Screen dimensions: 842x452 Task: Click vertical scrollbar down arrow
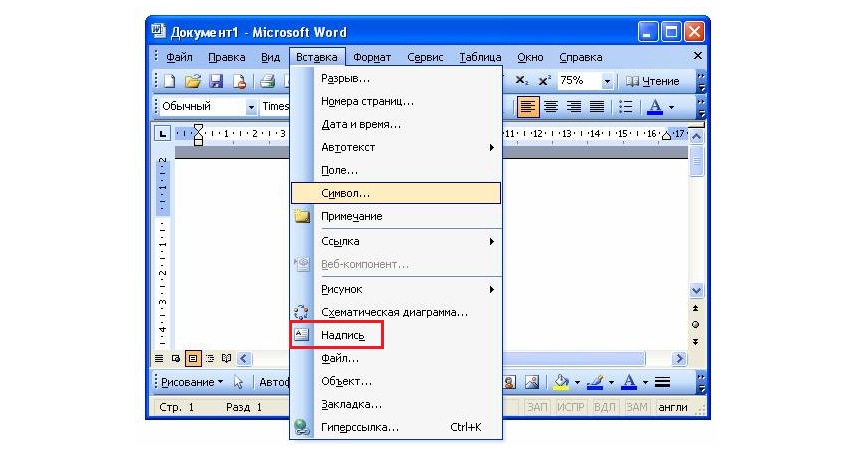[x=696, y=290]
